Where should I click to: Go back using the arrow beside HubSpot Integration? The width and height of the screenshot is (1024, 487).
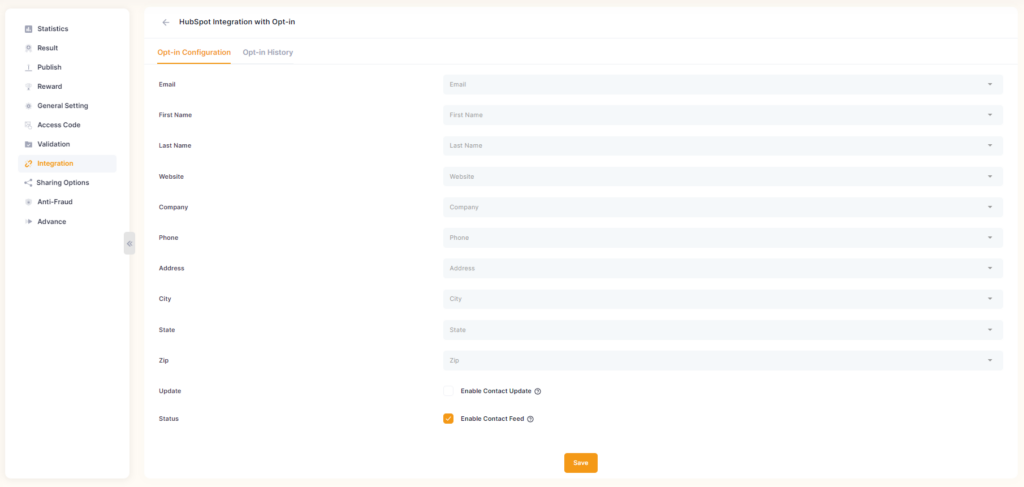[166, 22]
